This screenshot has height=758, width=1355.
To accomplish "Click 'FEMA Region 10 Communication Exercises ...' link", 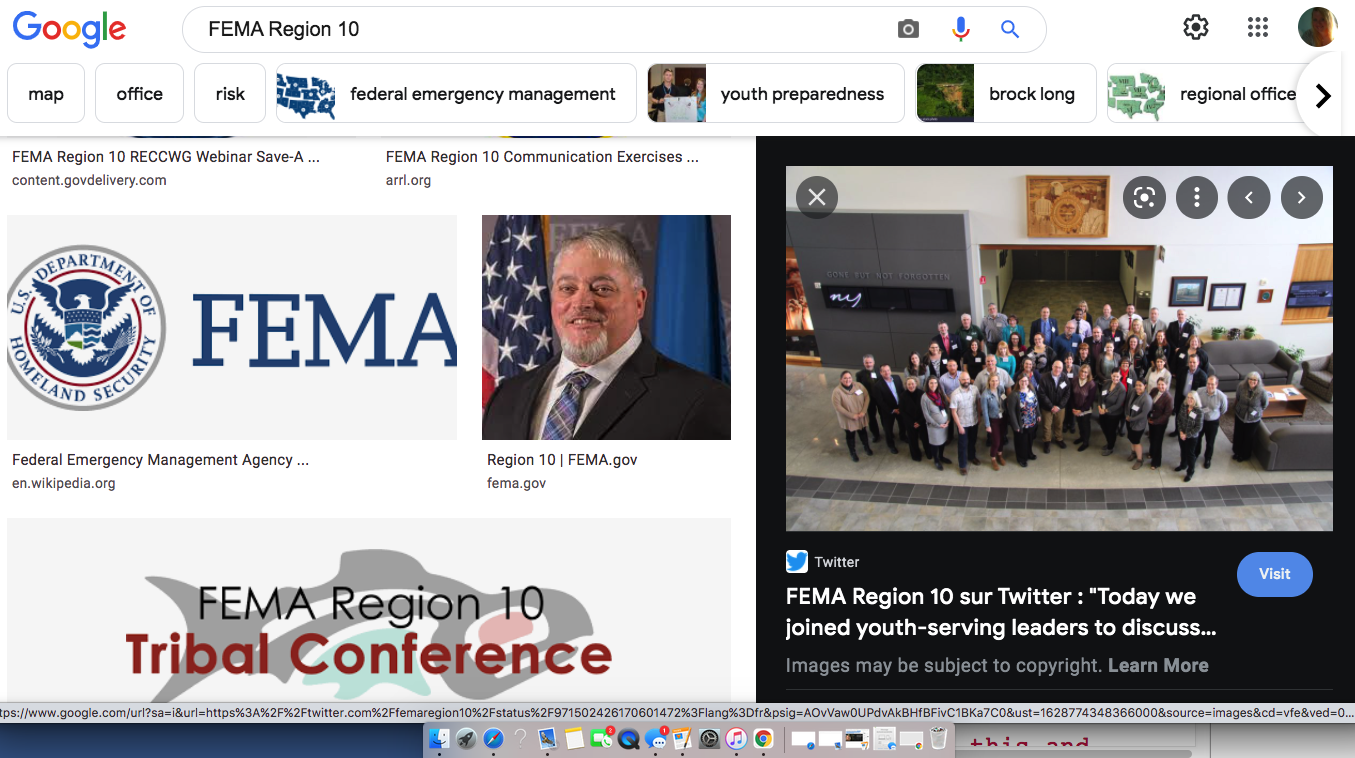I will point(542,157).
